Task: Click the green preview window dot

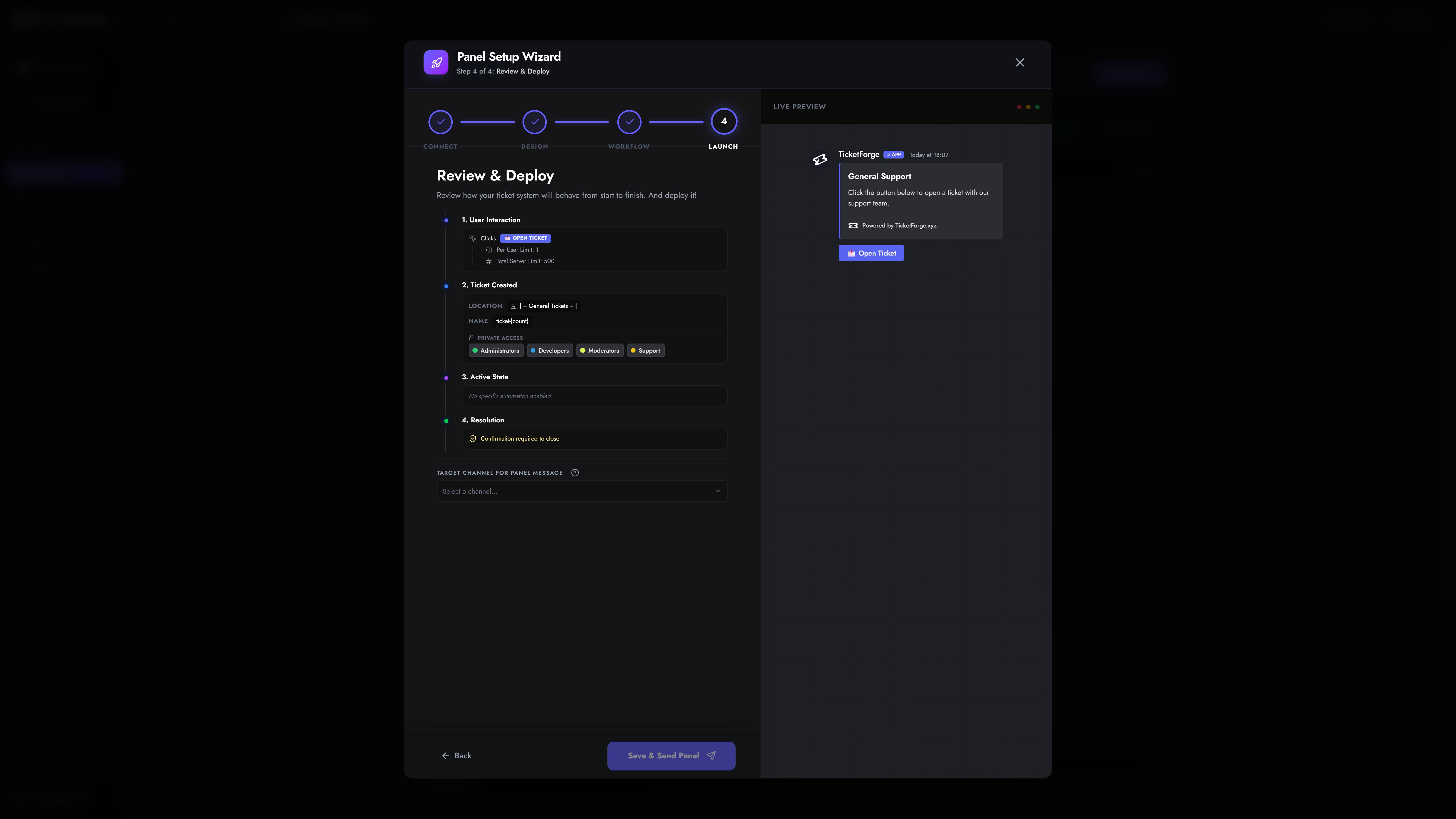Action: coord(1037,107)
